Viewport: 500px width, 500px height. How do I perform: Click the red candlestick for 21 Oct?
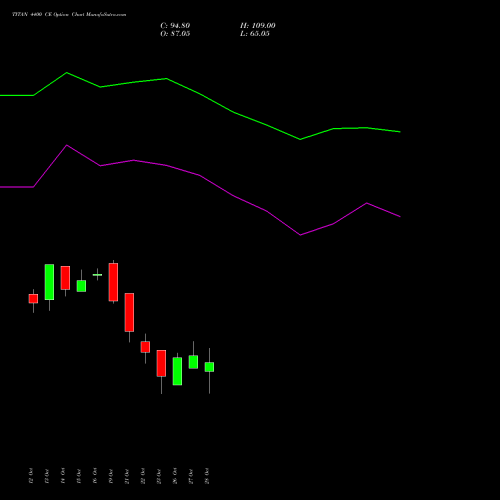[129, 312]
